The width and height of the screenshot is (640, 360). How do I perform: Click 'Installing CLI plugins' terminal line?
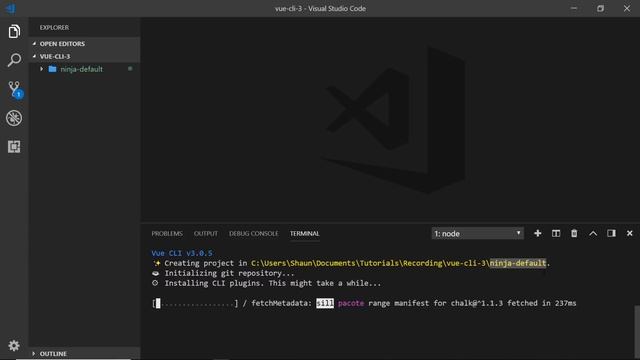273,283
